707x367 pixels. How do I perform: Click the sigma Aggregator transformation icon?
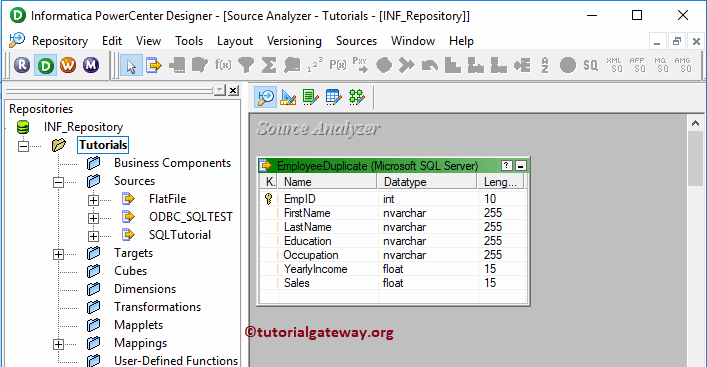(269, 65)
